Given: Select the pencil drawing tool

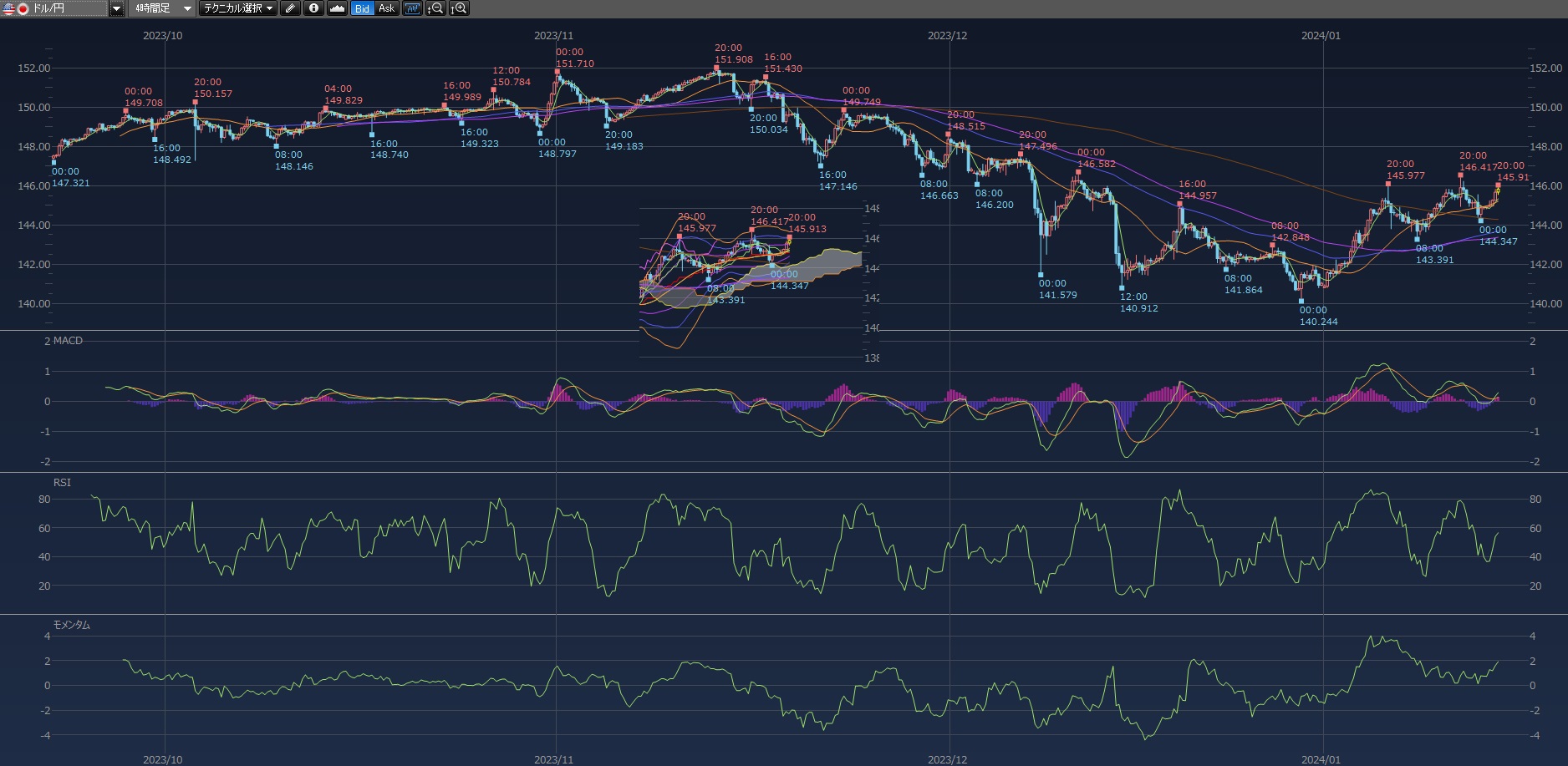Looking at the screenshot, I should 290,8.
